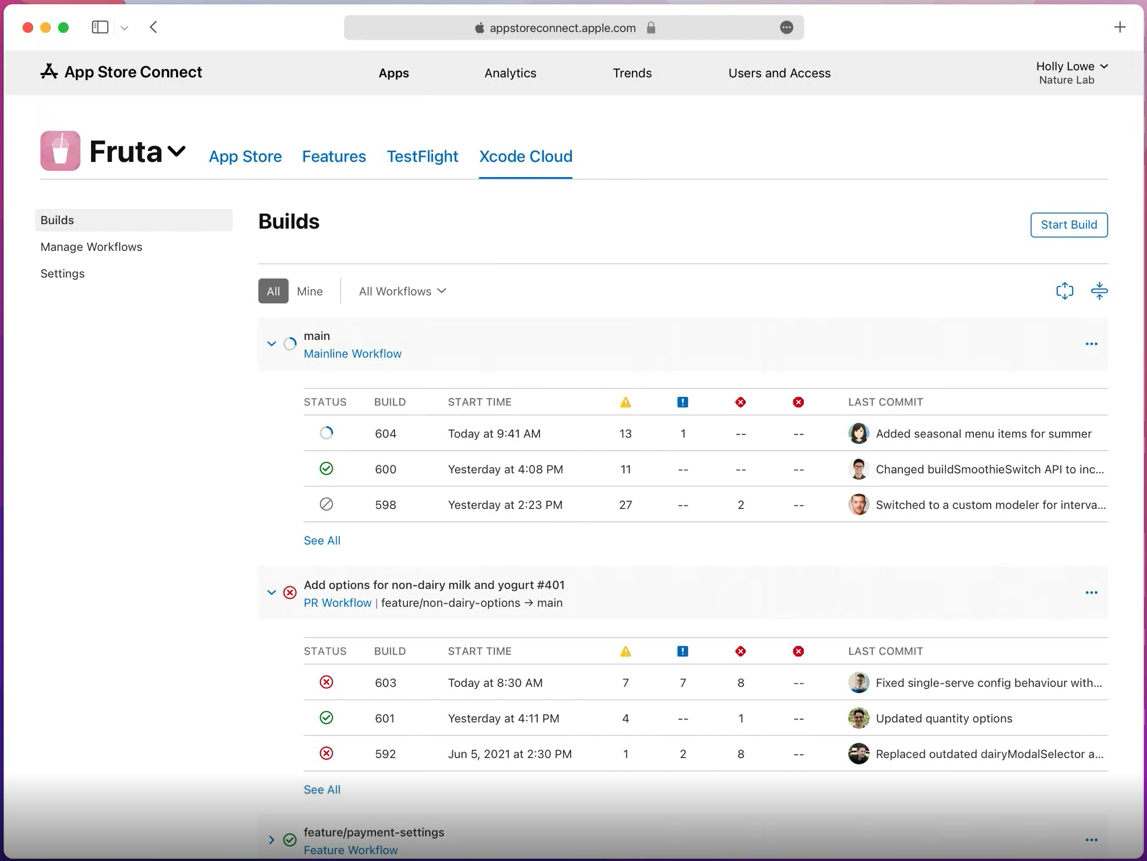The height and width of the screenshot is (861, 1147).
Task: Open build number 598
Action: coord(386,505)
